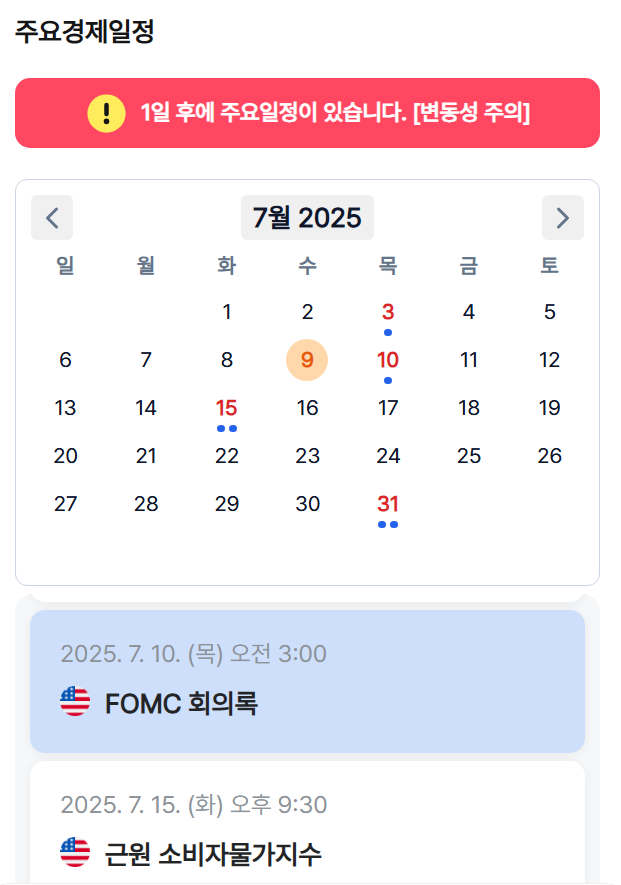The height and width of the screenshot is (885, 621).
Task: Open the 7월 2025 month picker
Action: point(307,218)
